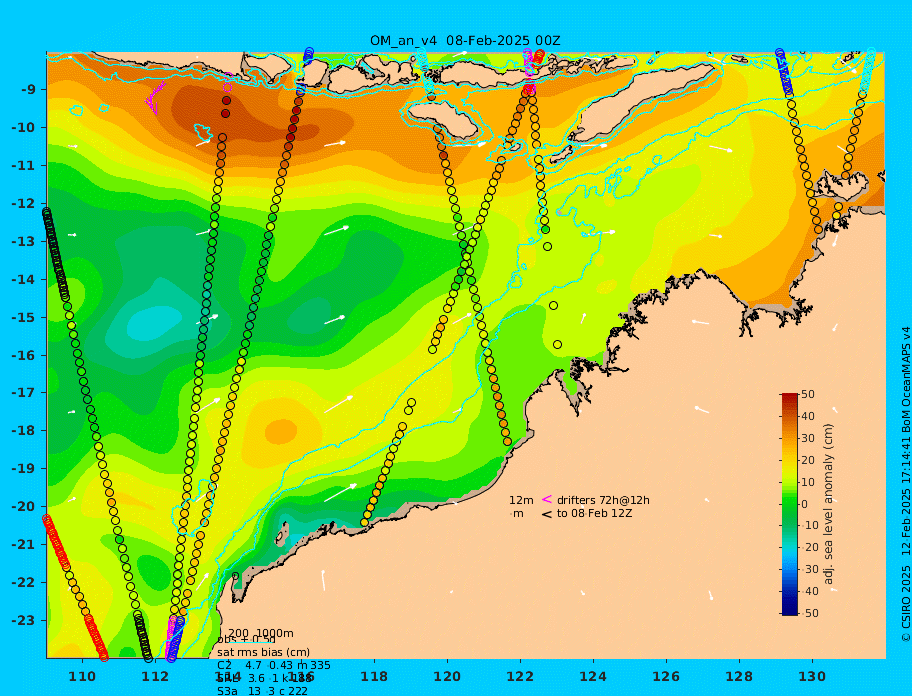912x696 pixels.
Task: Click the longitude axis label '118'
Action: pyautogui.click(x=374, y=676)
